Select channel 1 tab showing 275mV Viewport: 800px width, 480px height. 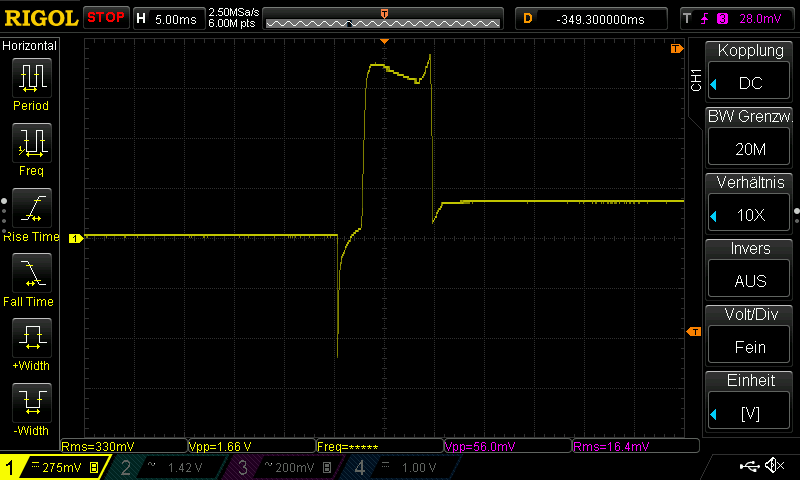pyautogui.click(x=53, y=467)
